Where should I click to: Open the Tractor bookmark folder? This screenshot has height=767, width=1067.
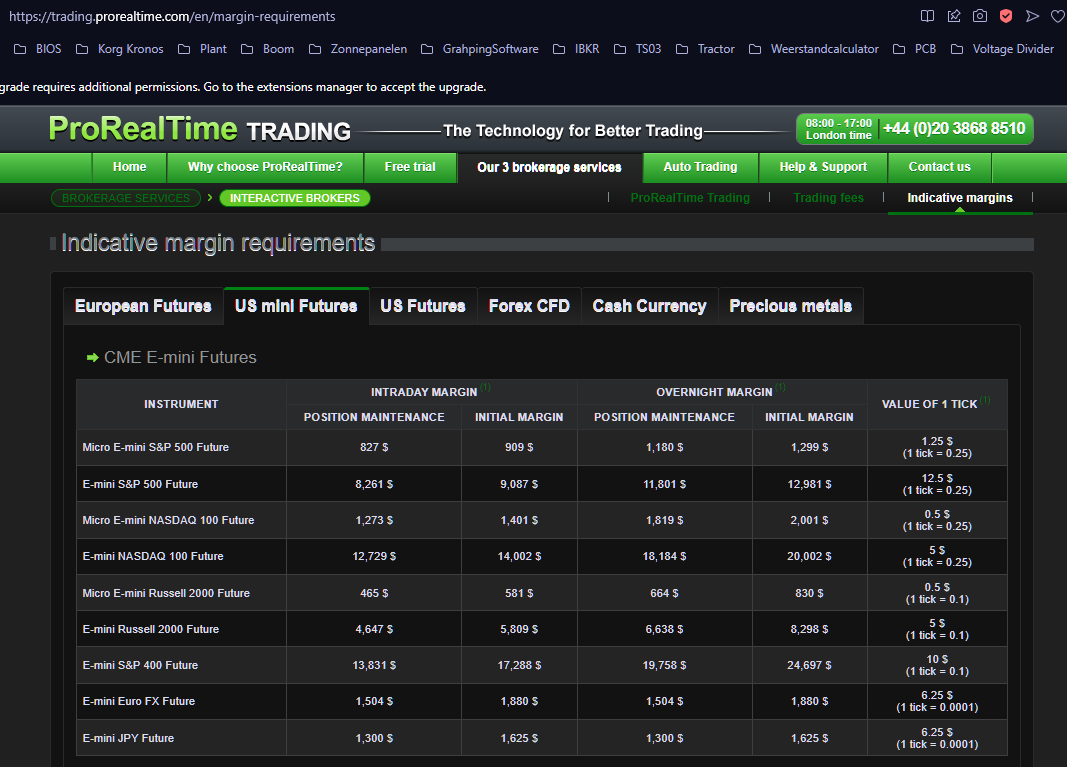(705, 49)
